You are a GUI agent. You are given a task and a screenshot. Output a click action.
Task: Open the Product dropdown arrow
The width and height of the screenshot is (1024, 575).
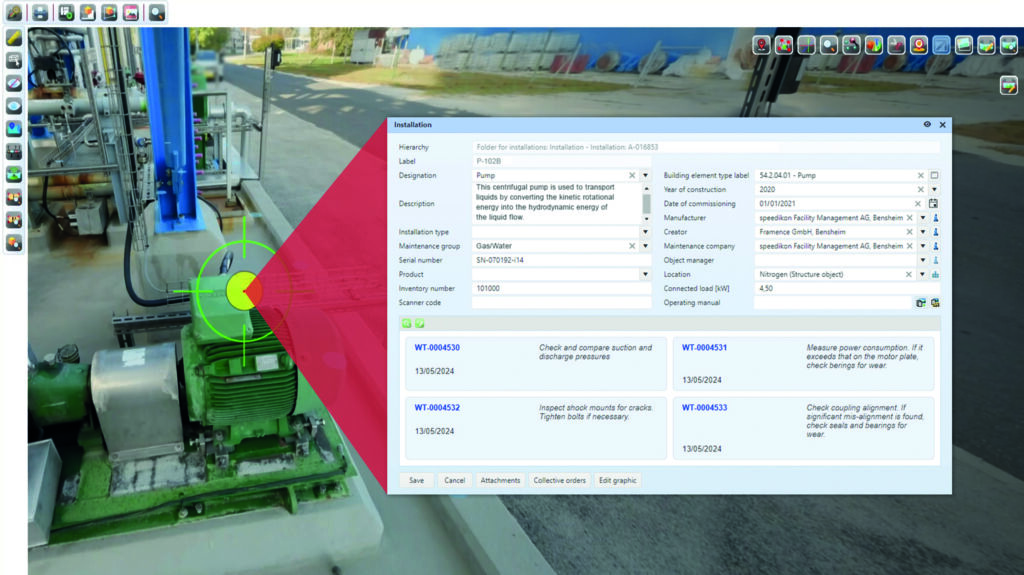point(645,274)
